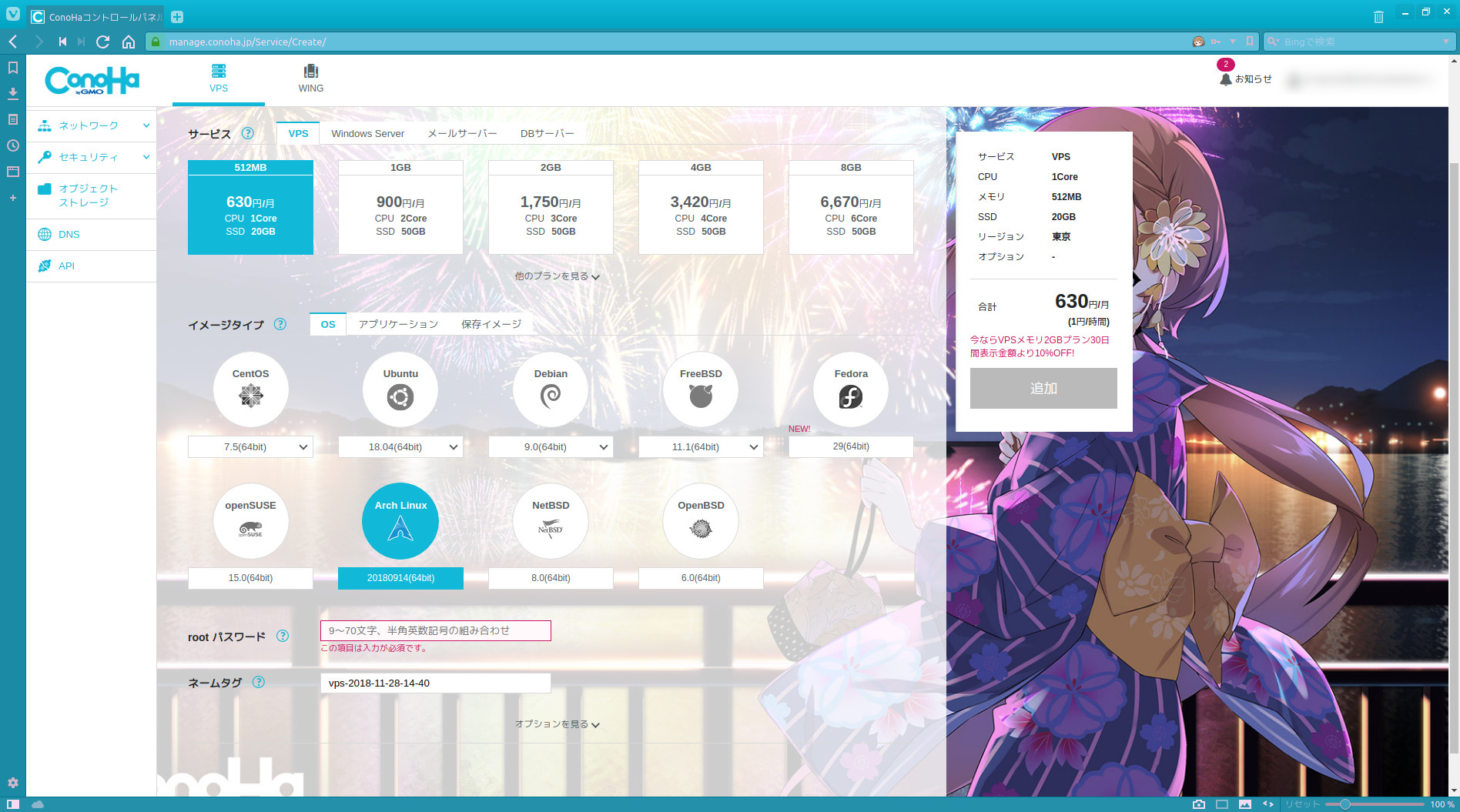
Task: Open Debian version dropdown 9.0(64bit)
Action: point(551,446)
